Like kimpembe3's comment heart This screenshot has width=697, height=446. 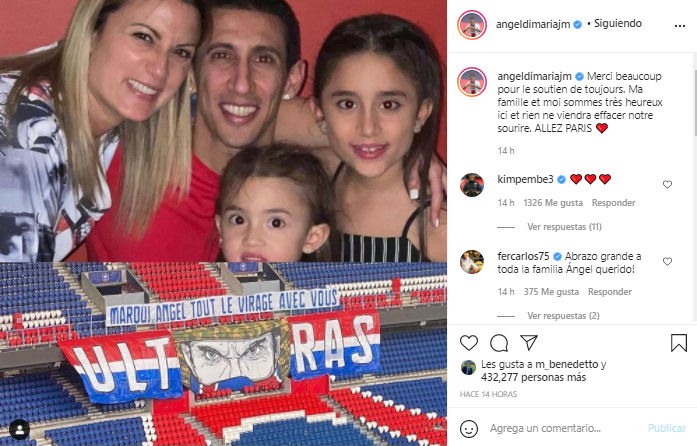click(667, 184)
